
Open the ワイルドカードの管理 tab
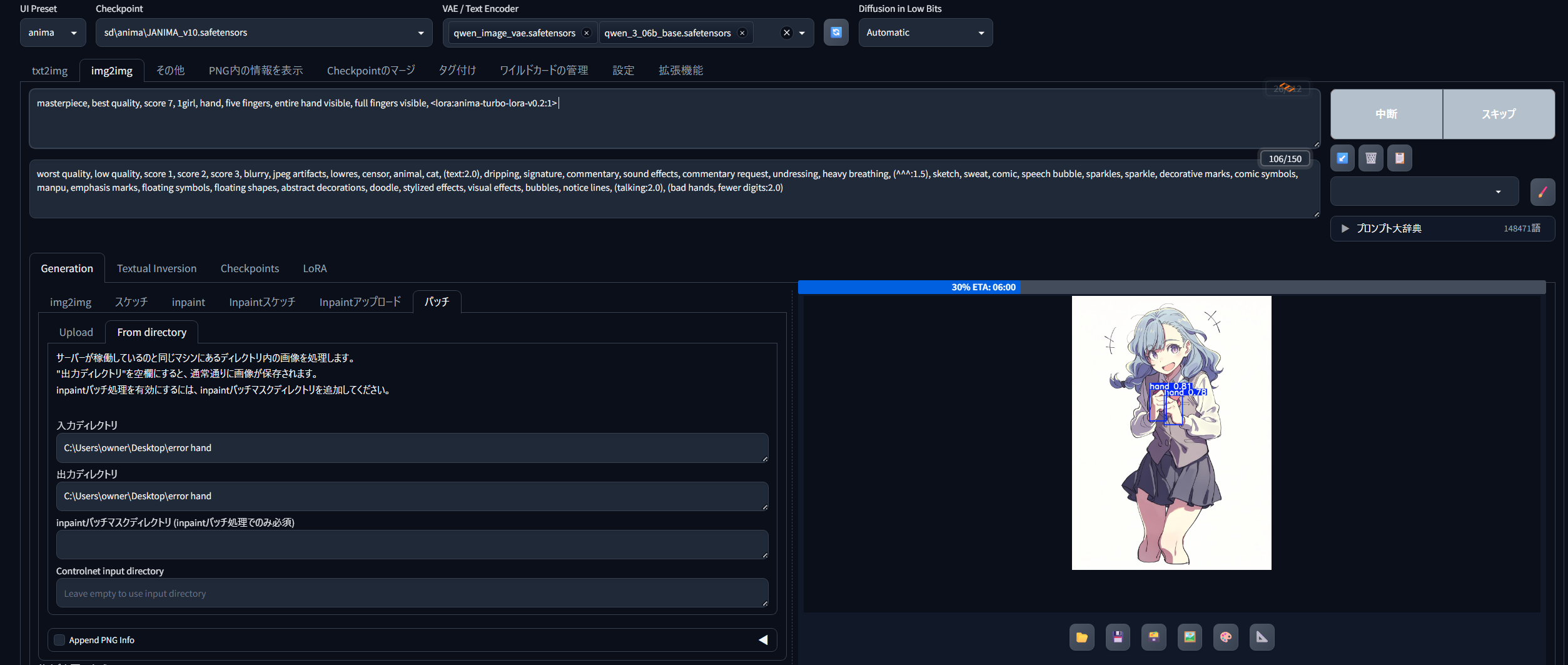point(544,71)
